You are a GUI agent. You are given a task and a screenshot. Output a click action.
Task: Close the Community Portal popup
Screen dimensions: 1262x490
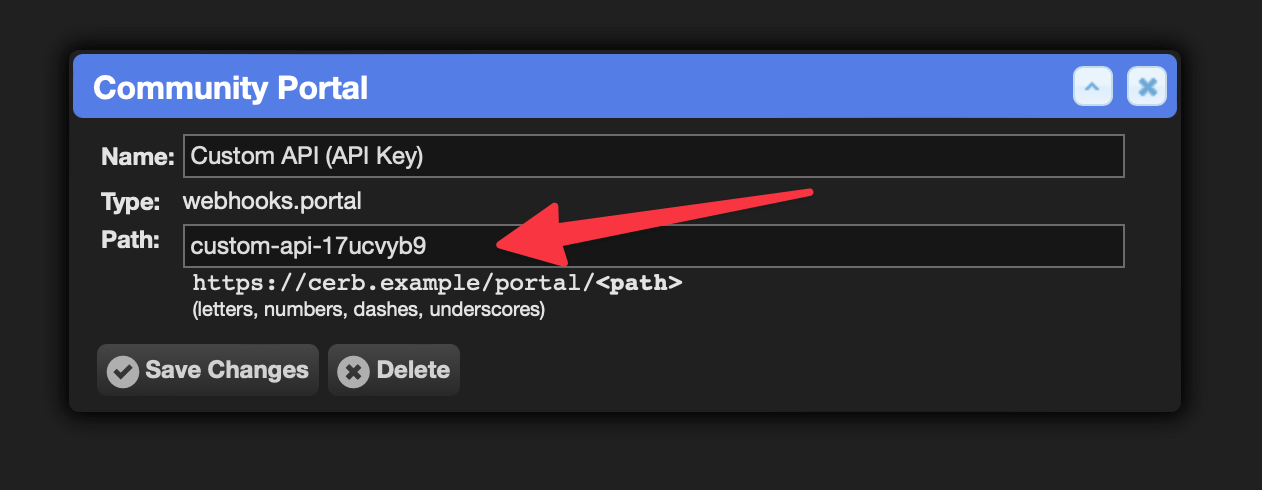1147,87
